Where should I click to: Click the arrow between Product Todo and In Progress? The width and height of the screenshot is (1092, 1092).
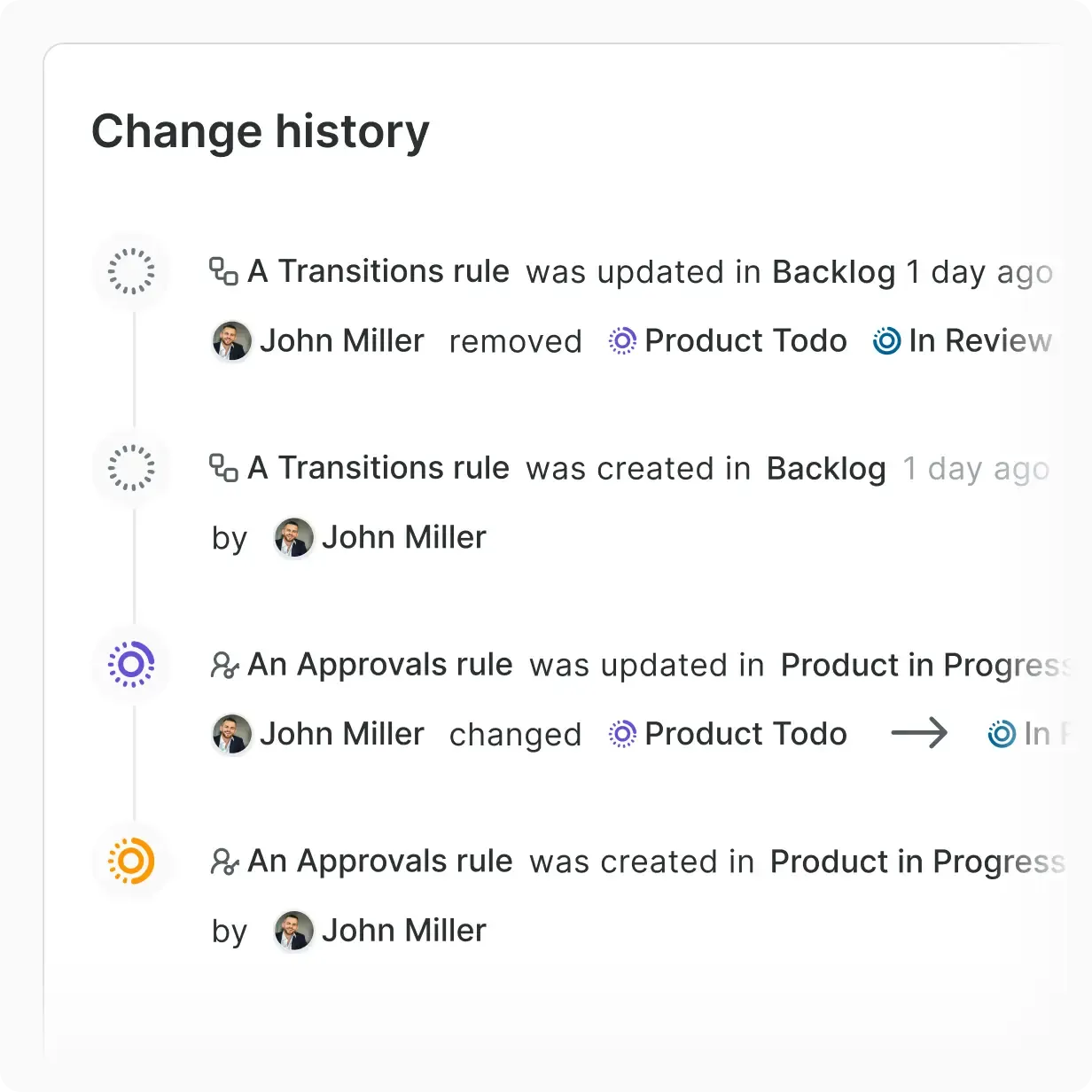tap(919, 733)
